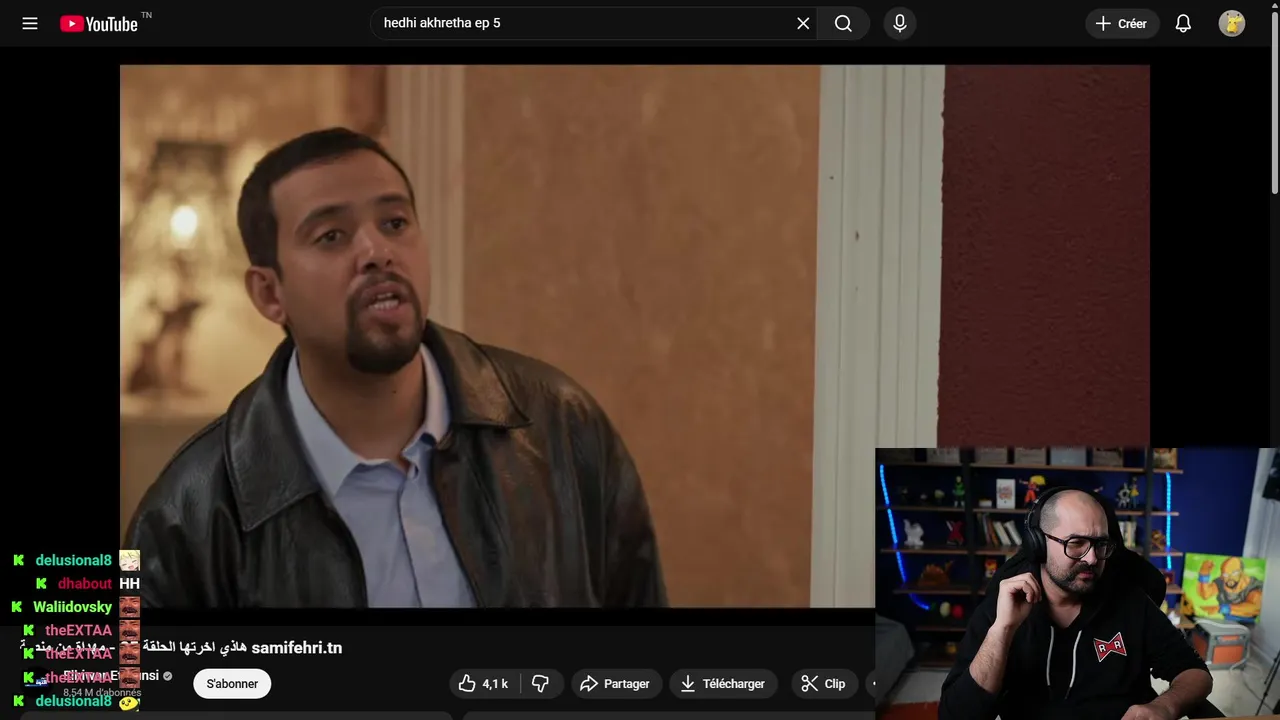Run search with magnifier button
Viewport: 1280px width, 720px height.
pos(843,23)
